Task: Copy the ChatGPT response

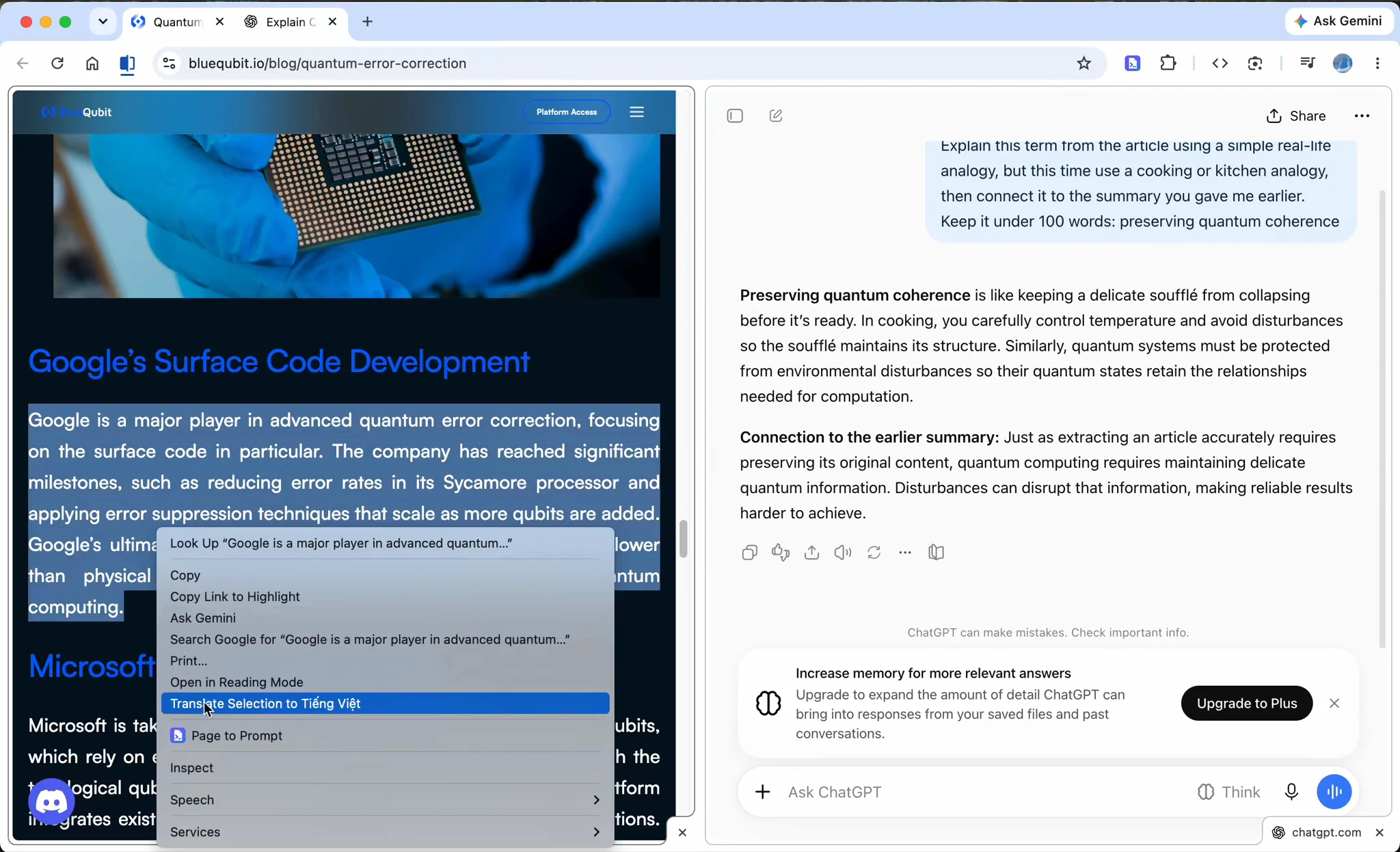Action: click(x=749, y=553)
